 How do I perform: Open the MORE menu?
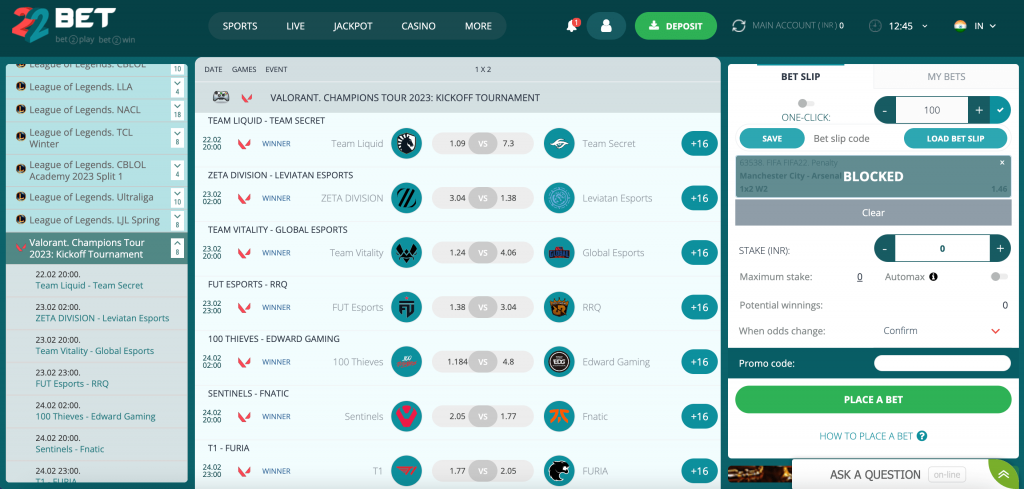pos(478,26)
